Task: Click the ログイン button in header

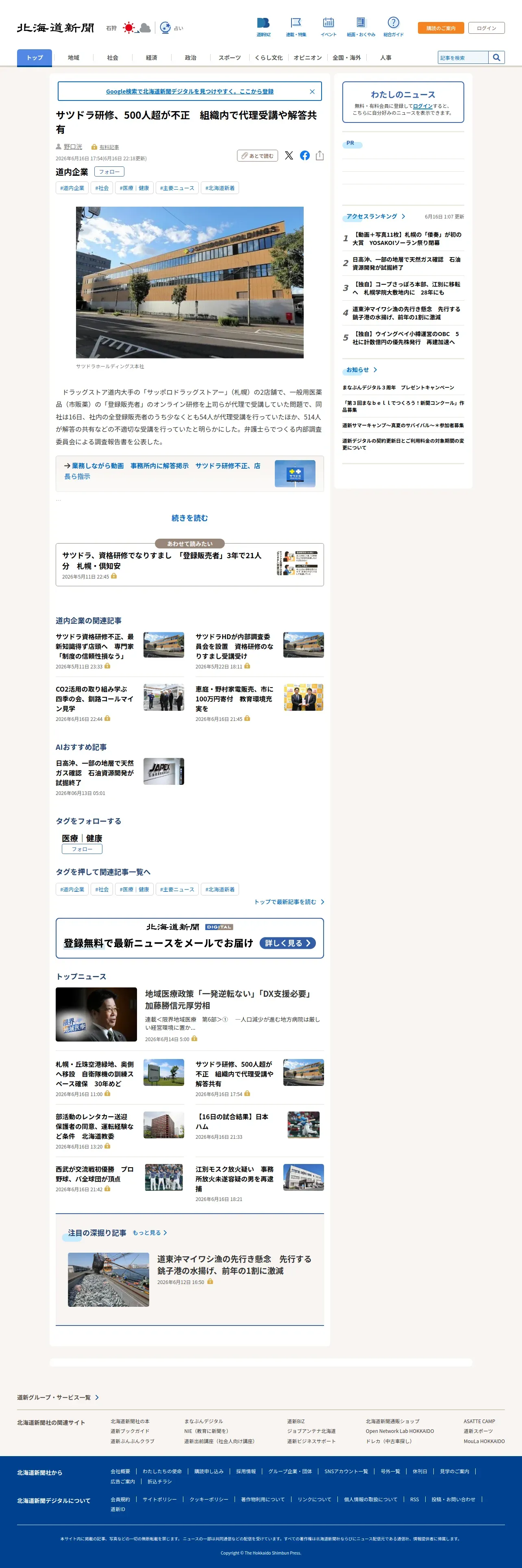Action: [x=487, y=28]
